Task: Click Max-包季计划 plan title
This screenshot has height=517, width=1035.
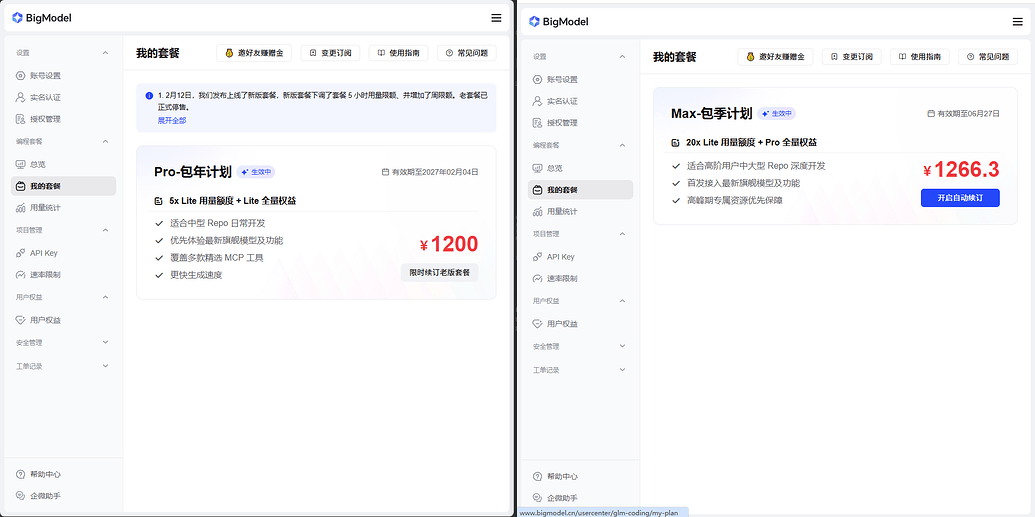Action: (712, 114)
